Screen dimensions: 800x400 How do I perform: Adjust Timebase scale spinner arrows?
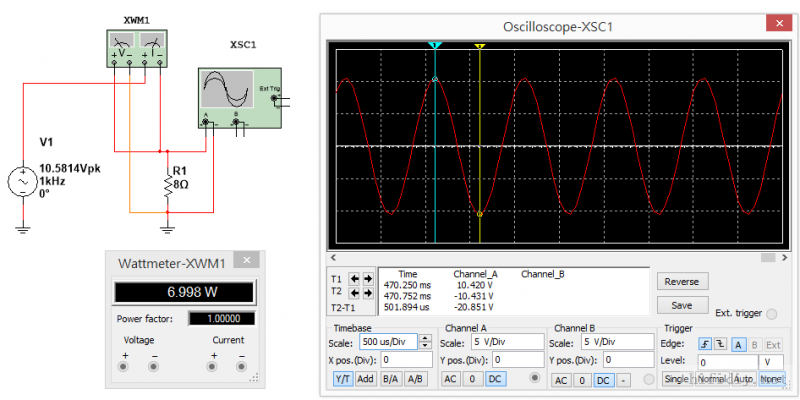click(426, 342)
